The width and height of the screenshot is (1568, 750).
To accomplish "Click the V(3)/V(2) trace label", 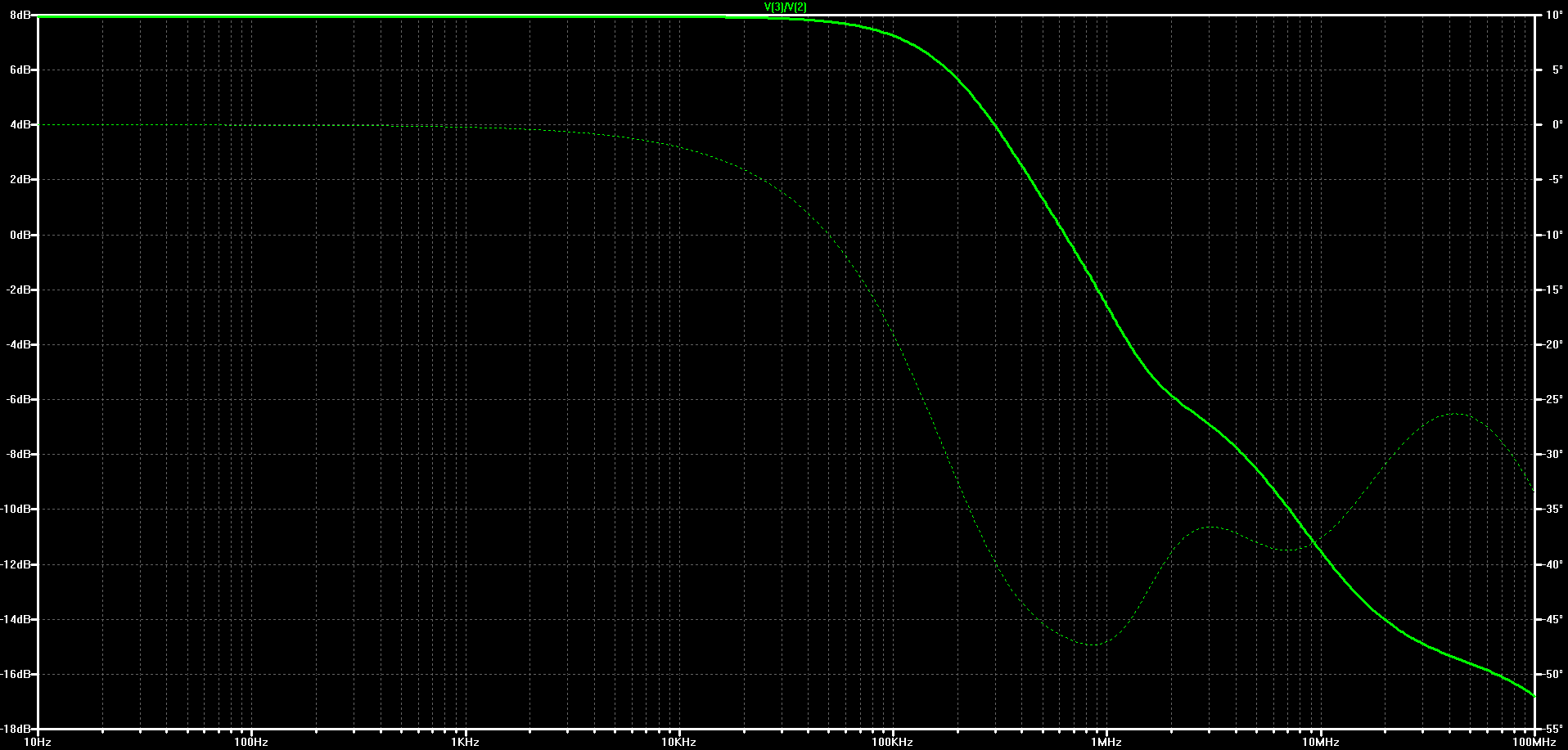I will tap(786, 7).
